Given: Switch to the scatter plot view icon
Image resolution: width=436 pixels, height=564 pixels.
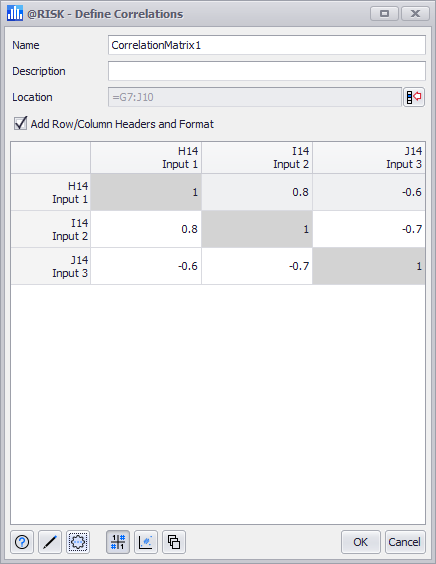Looking at the screenshot, I should pyautogui.click(x=146, y=542).
